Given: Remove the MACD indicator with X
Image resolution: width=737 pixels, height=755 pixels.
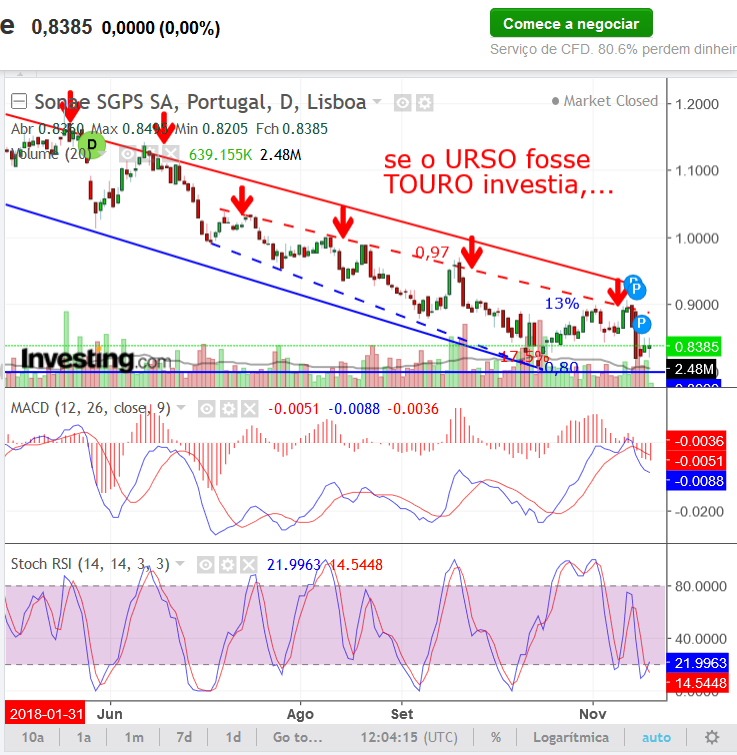Looking at the screenshot, I should pos(249,409).
